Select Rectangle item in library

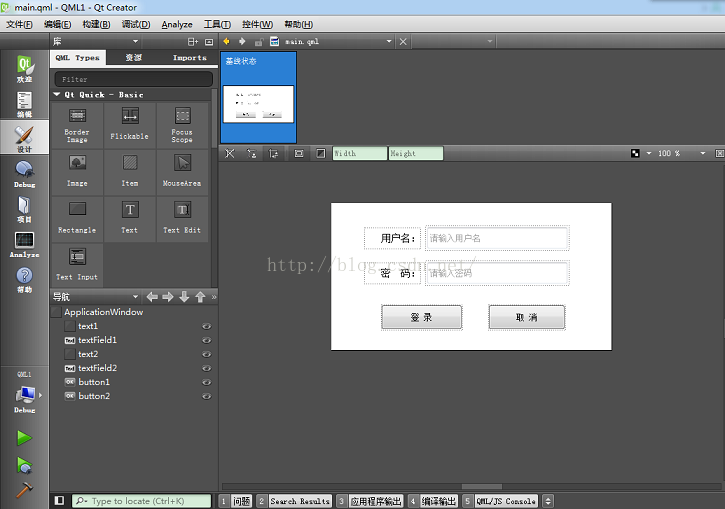[x=77, y=219]
